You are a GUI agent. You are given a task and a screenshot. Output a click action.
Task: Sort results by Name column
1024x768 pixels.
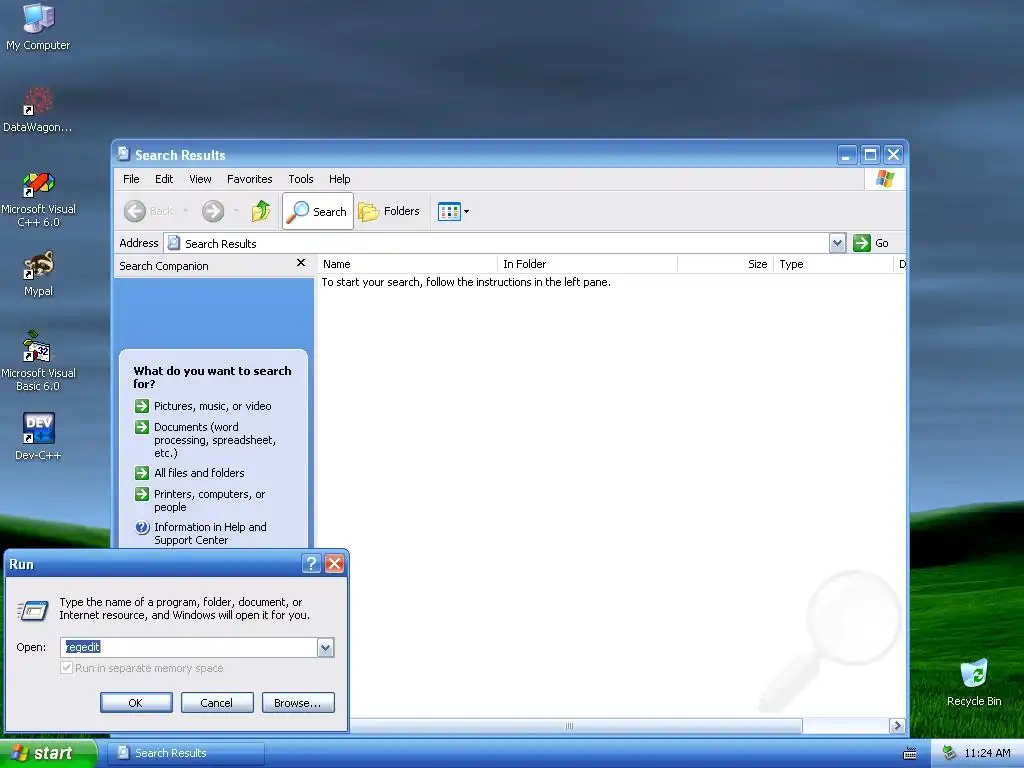tap(408, 264)
